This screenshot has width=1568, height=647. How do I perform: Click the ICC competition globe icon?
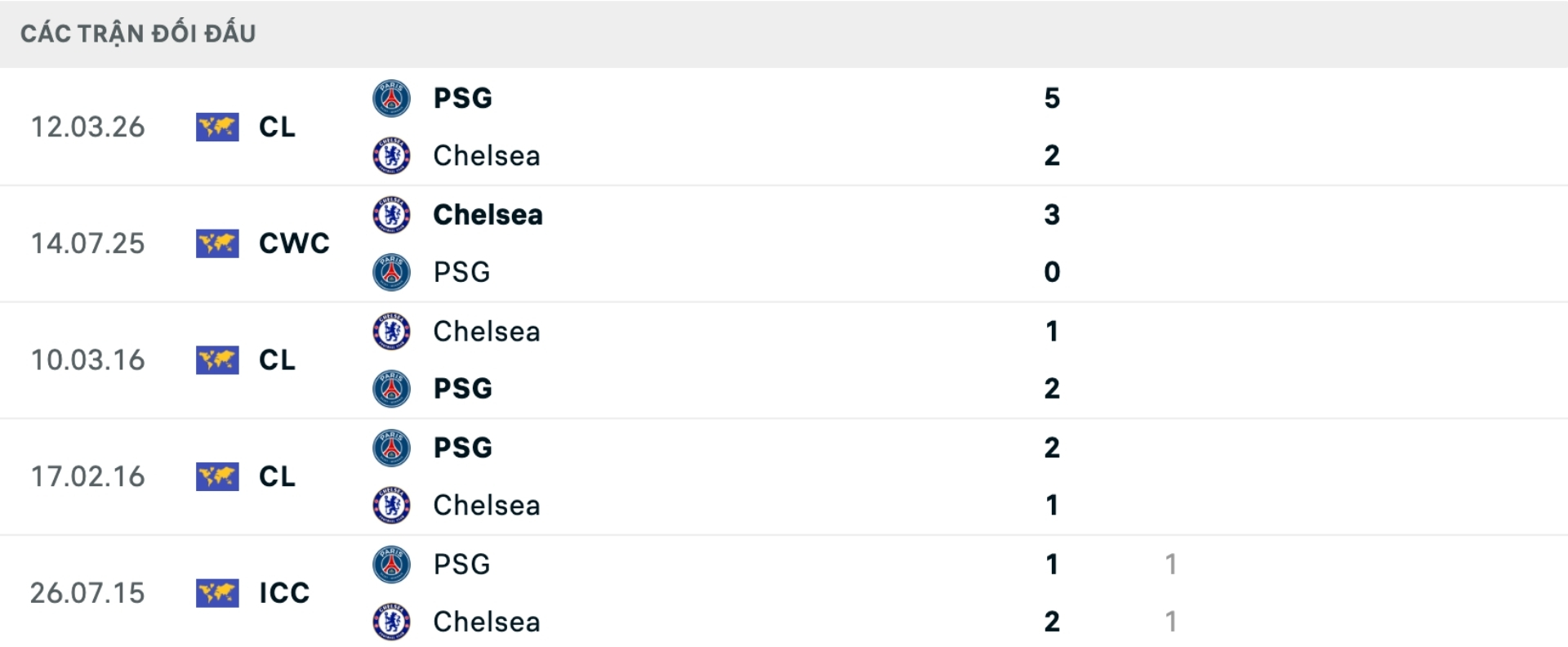[216, 593]
